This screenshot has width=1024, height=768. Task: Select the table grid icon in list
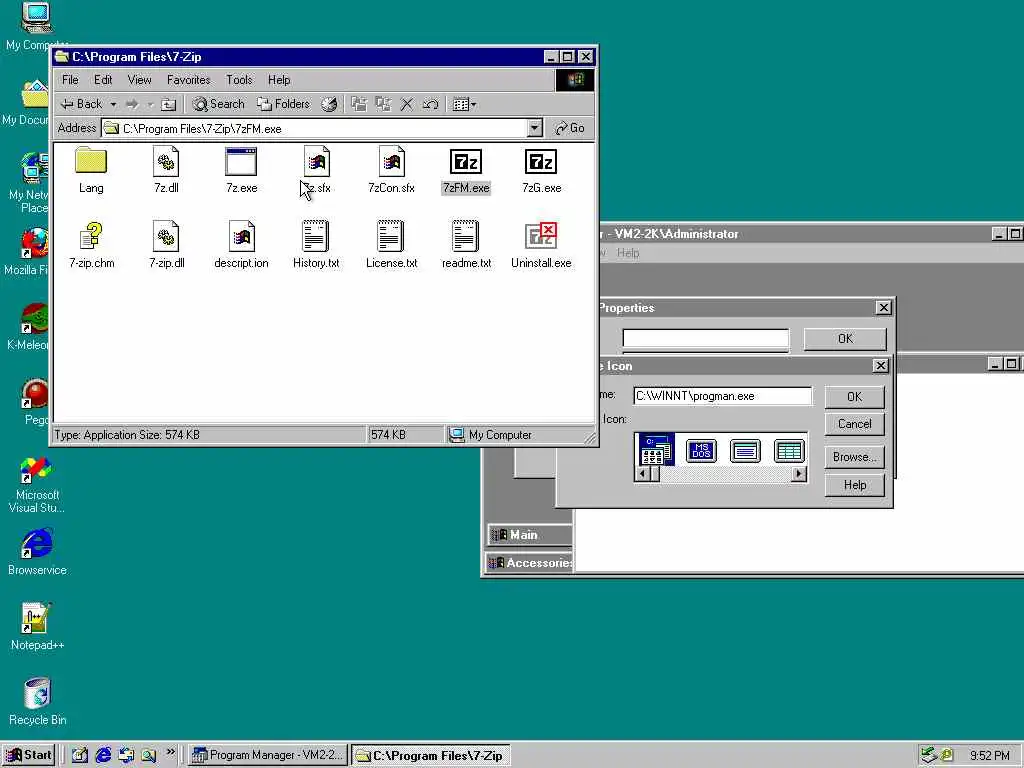(788, 451)
